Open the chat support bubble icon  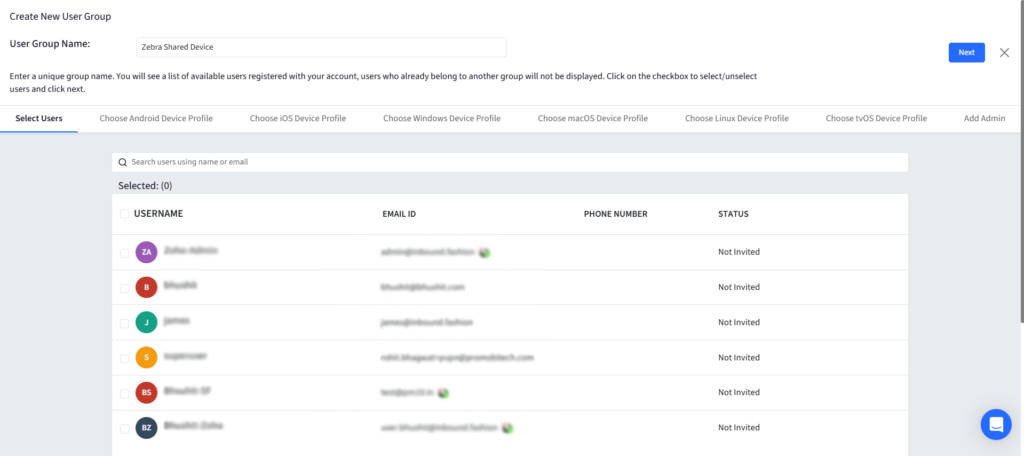pos(996,424)
